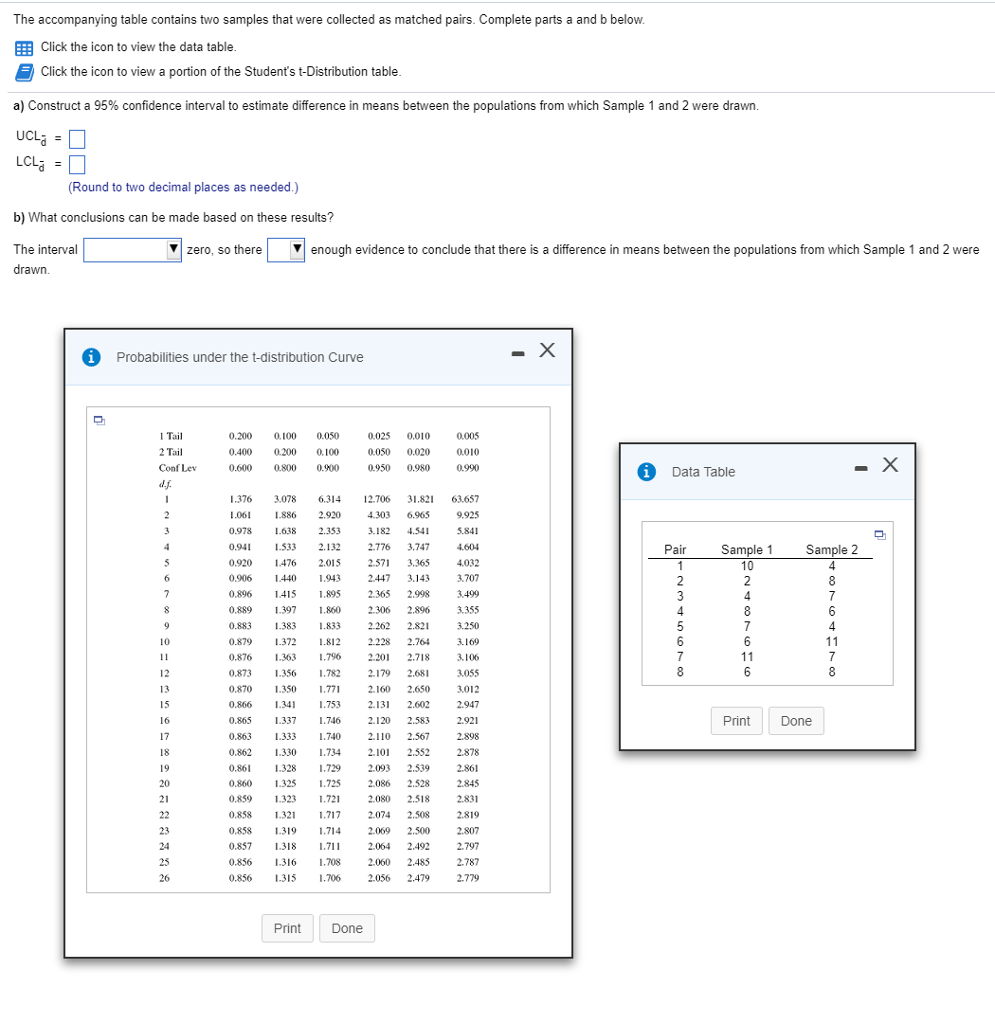Select the 'Sample 2' column header
Image resolution: width=995 pixels, height=1024 pixels.
832,550
